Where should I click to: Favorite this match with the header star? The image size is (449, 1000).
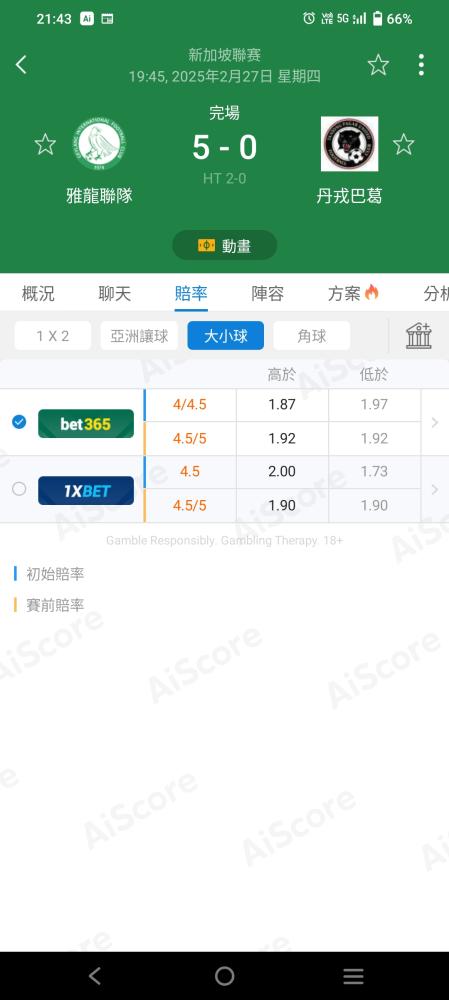pos(378,64)
